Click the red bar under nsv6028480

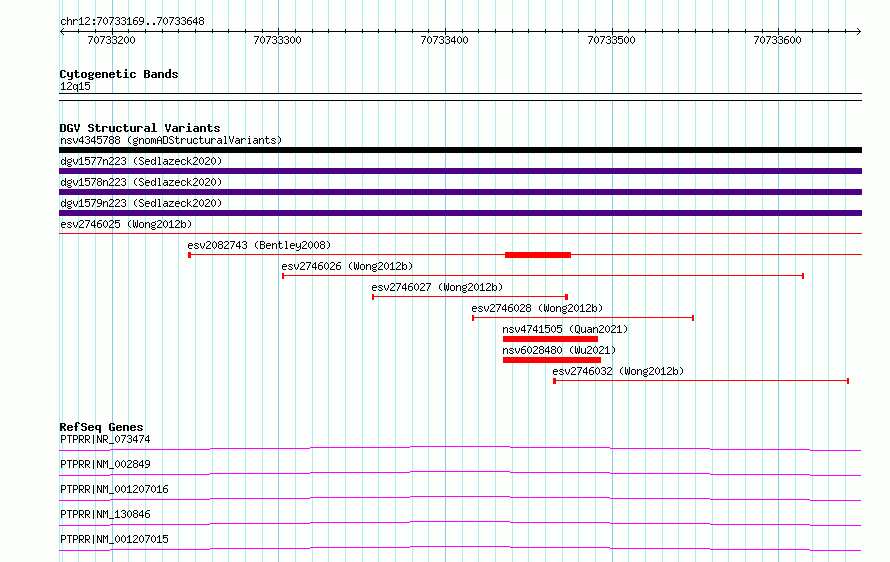pyautogui.click(x=552, y=360)
